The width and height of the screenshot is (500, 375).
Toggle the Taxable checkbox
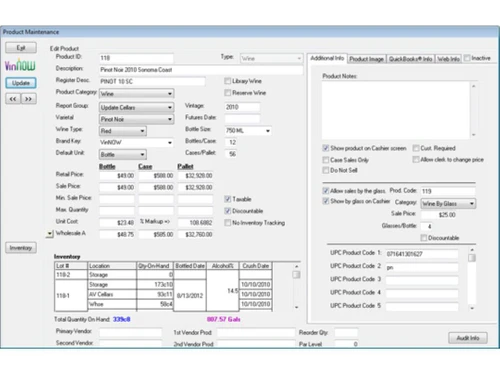228,199
